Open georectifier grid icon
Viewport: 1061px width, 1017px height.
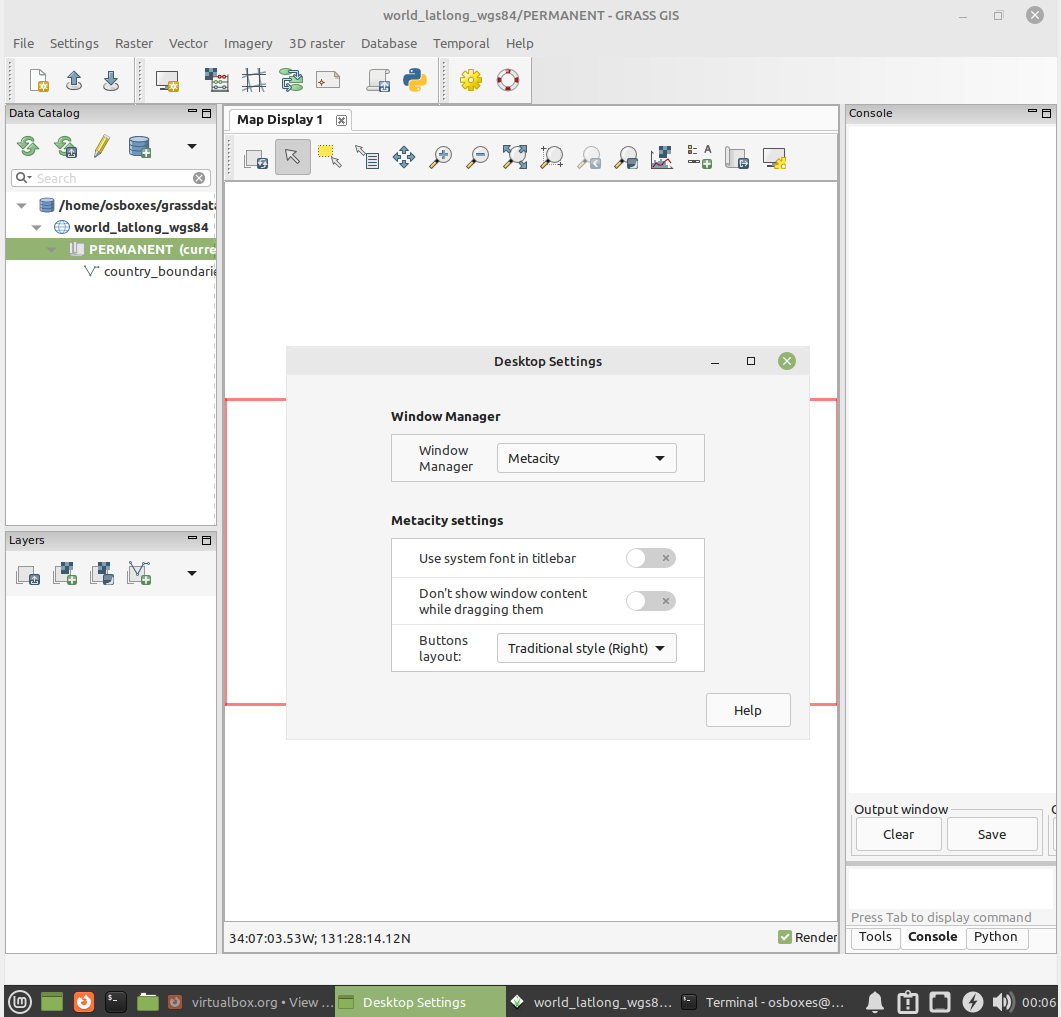pos(254,81)
